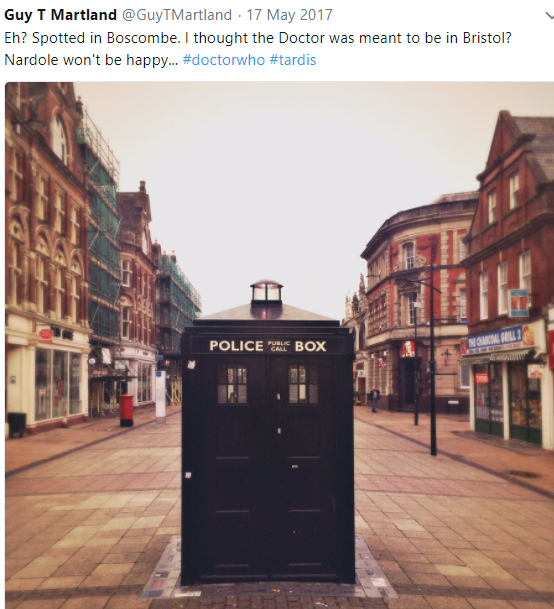Open the tweet options chevron menu
The width and height of the screenshot is (554, 609).
549,16
